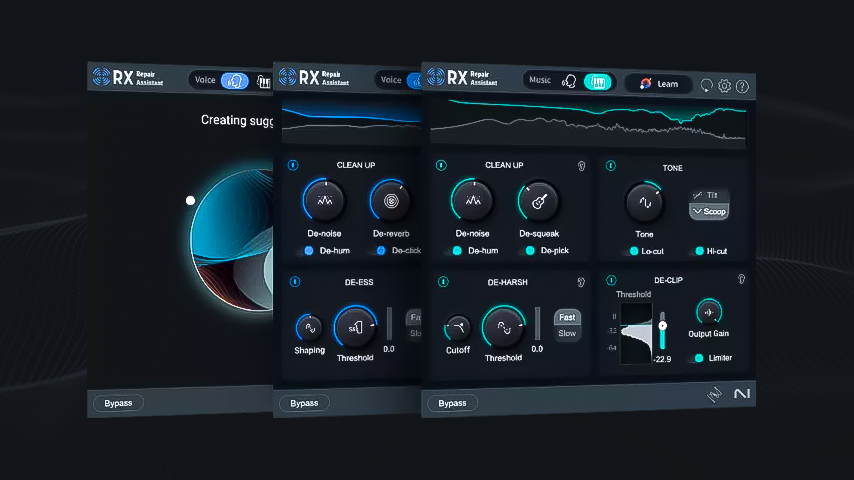This screenshot has width=854, height=480.
Task: Click the Shaping knob in De-ess
Action: tap(309, 328)
